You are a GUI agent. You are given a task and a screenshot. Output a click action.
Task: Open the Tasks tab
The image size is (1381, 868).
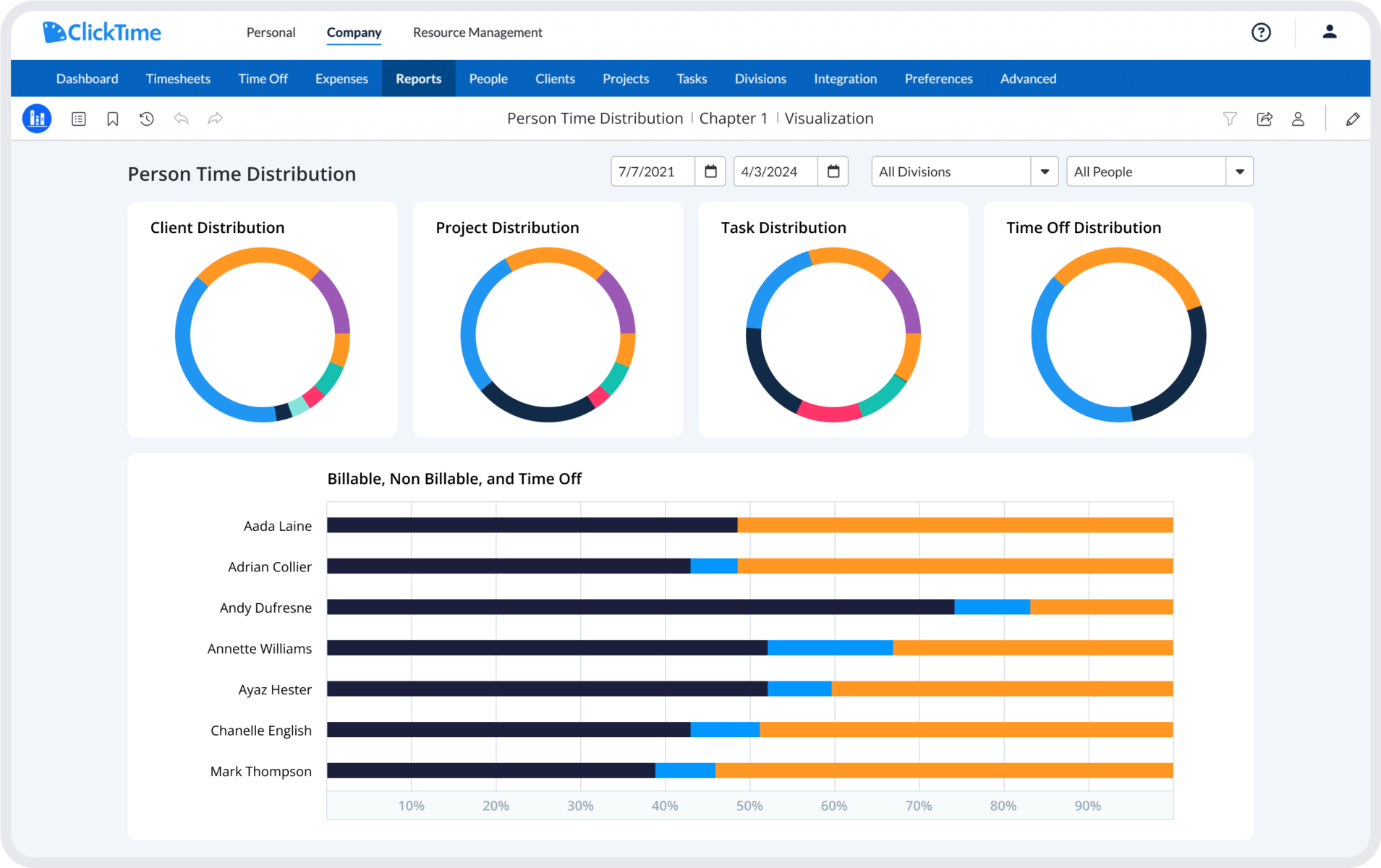tap(692, 79)
